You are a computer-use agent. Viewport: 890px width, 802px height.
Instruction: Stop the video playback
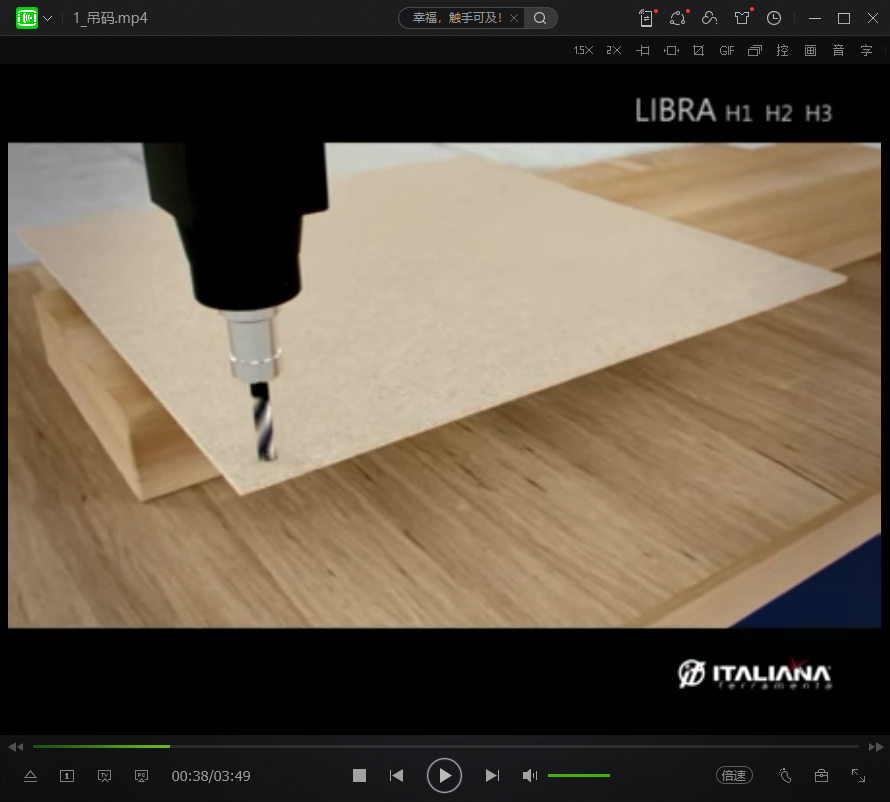(x=359, y=775)
